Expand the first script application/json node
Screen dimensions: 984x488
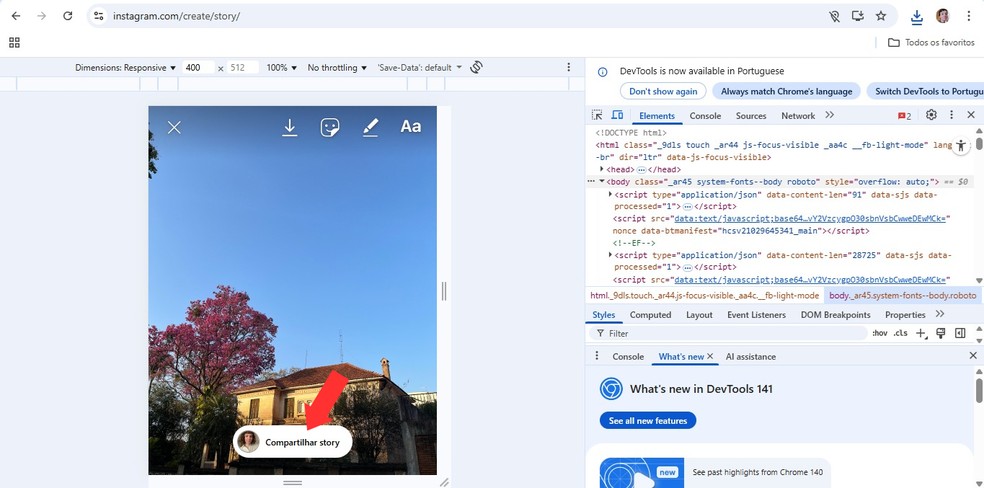click(x=611, y=194)
